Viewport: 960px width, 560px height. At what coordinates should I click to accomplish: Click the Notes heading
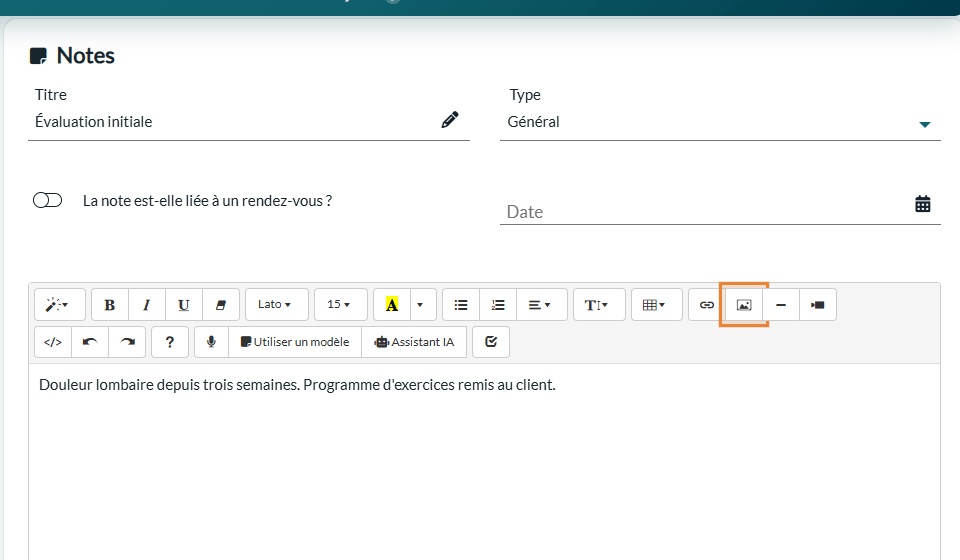(x=86, y=56)
